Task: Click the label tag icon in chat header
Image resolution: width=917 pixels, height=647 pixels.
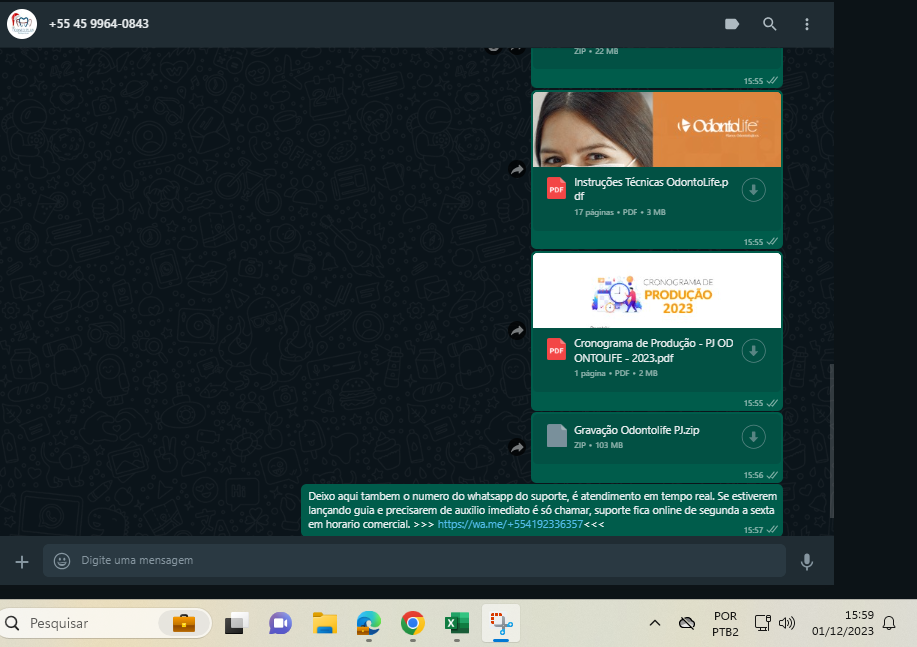Action: [x=731, y=24]
